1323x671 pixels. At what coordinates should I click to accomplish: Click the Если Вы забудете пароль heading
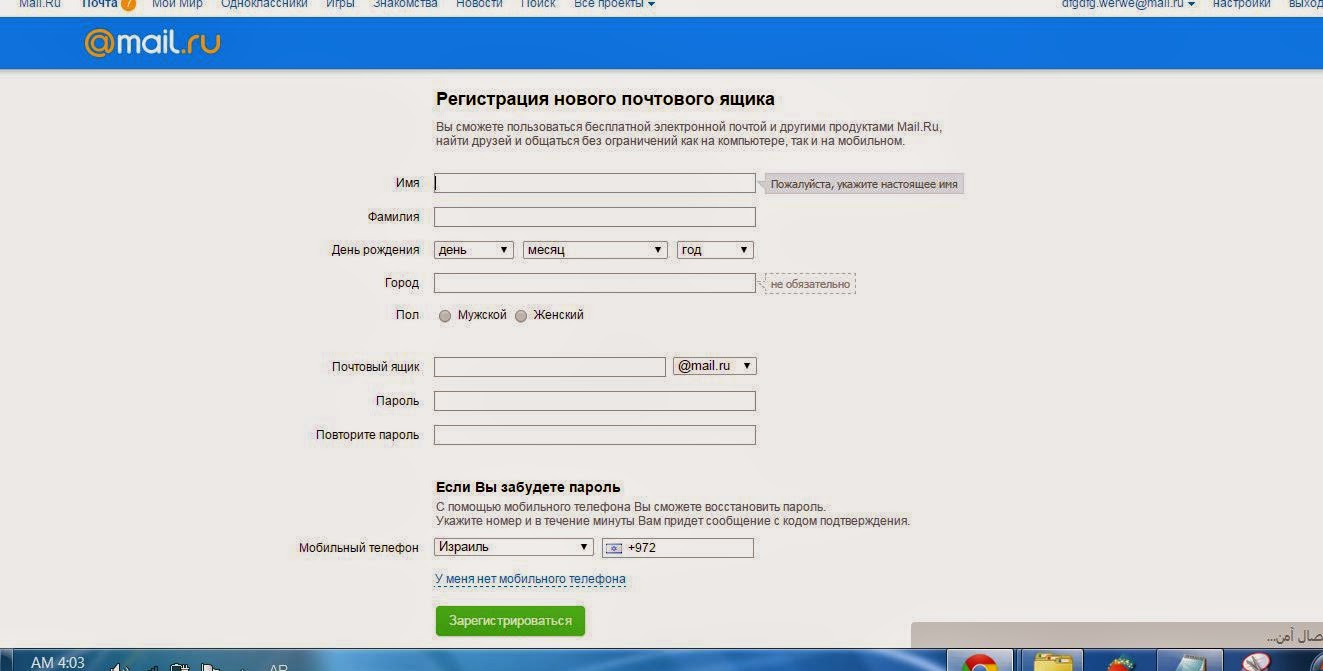pos(528,487)
